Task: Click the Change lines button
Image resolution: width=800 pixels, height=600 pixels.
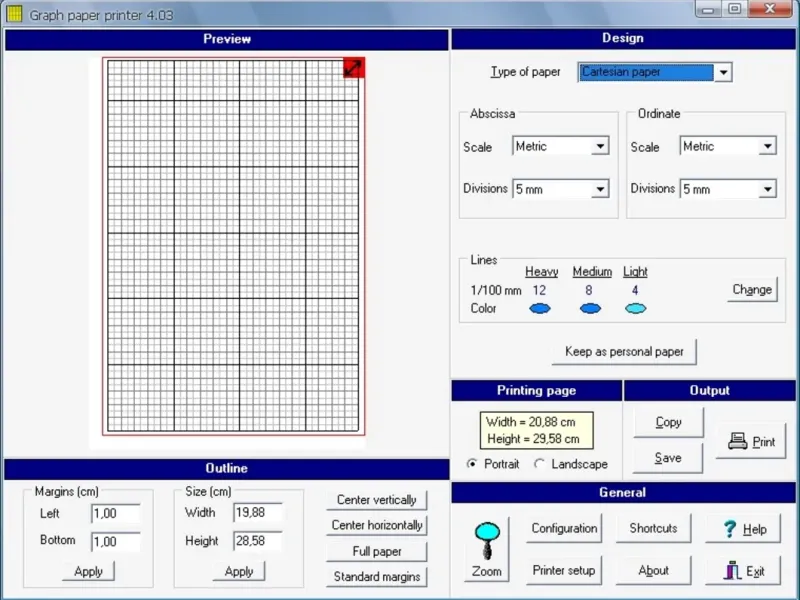Action: click(752, 289)
